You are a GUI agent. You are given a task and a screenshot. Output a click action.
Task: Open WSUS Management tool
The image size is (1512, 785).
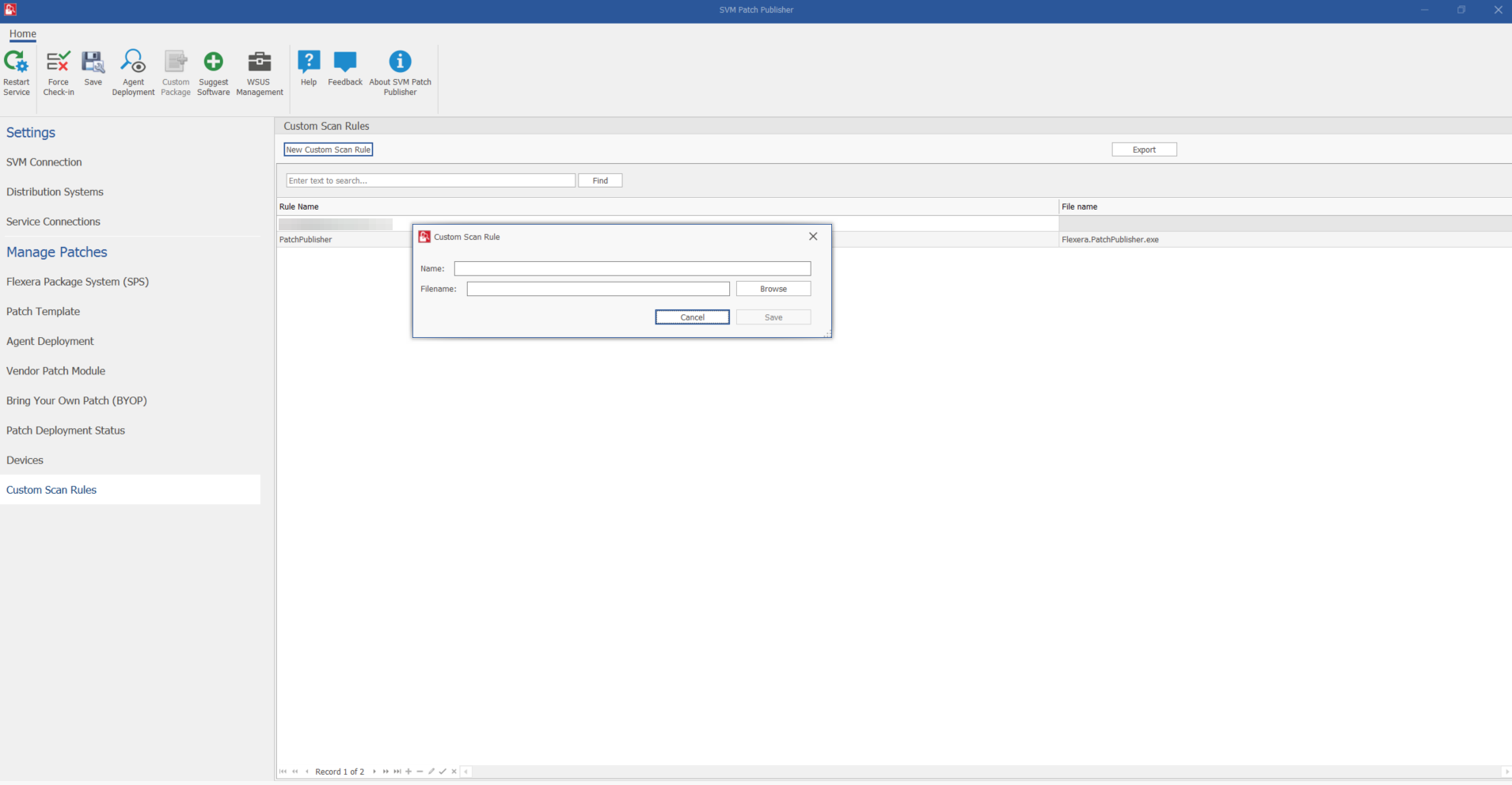259,63
